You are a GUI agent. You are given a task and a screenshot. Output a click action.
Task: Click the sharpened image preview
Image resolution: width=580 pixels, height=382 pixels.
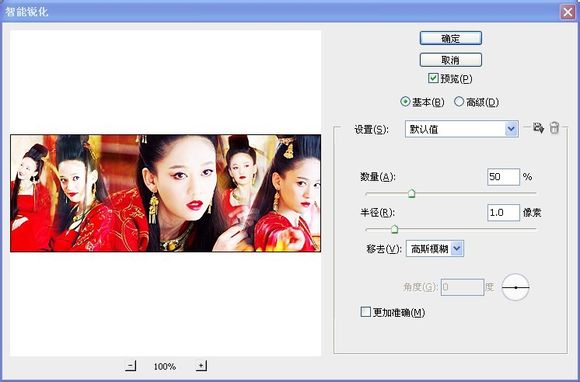165,193
